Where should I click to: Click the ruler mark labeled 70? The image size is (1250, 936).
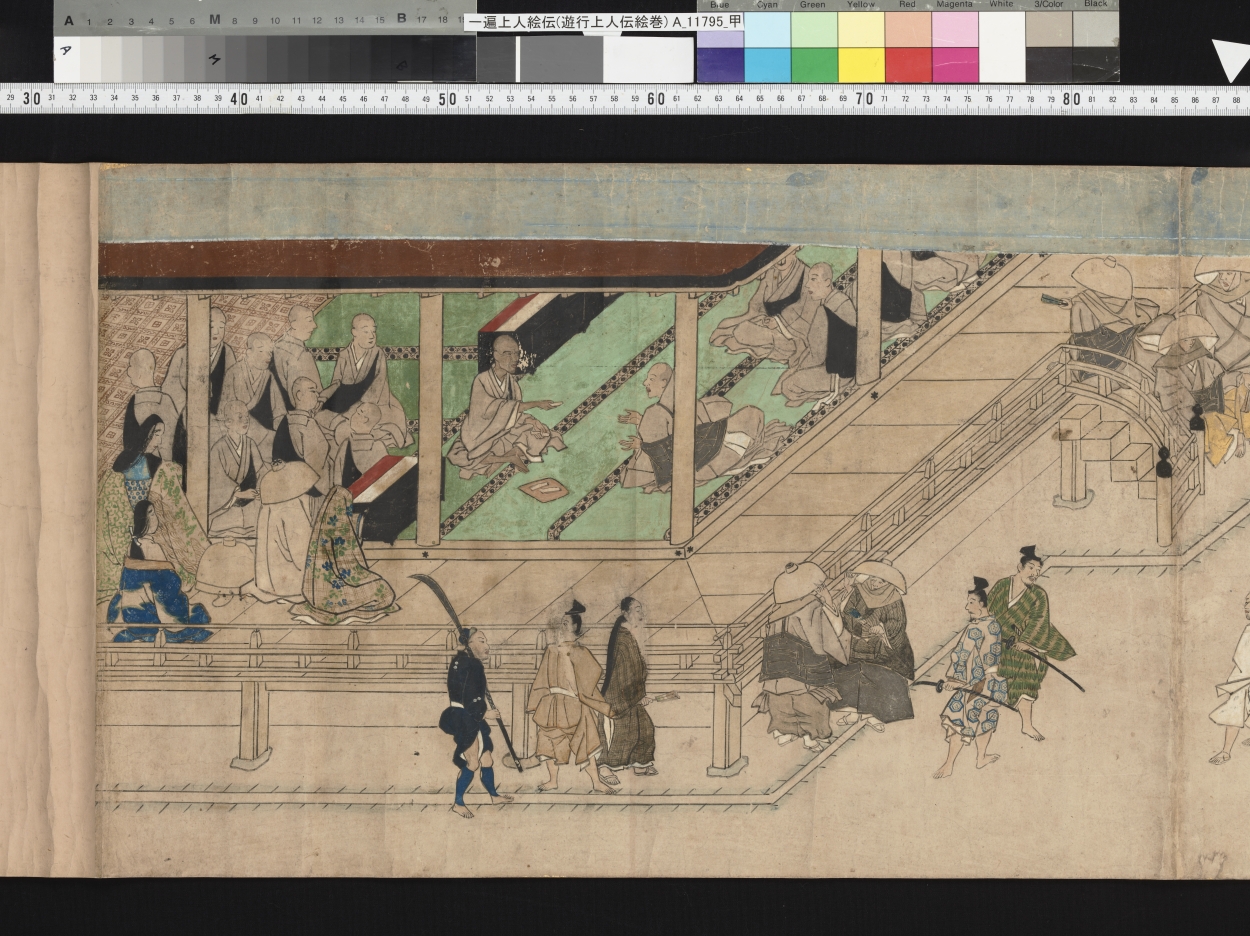tap(864, 98)
